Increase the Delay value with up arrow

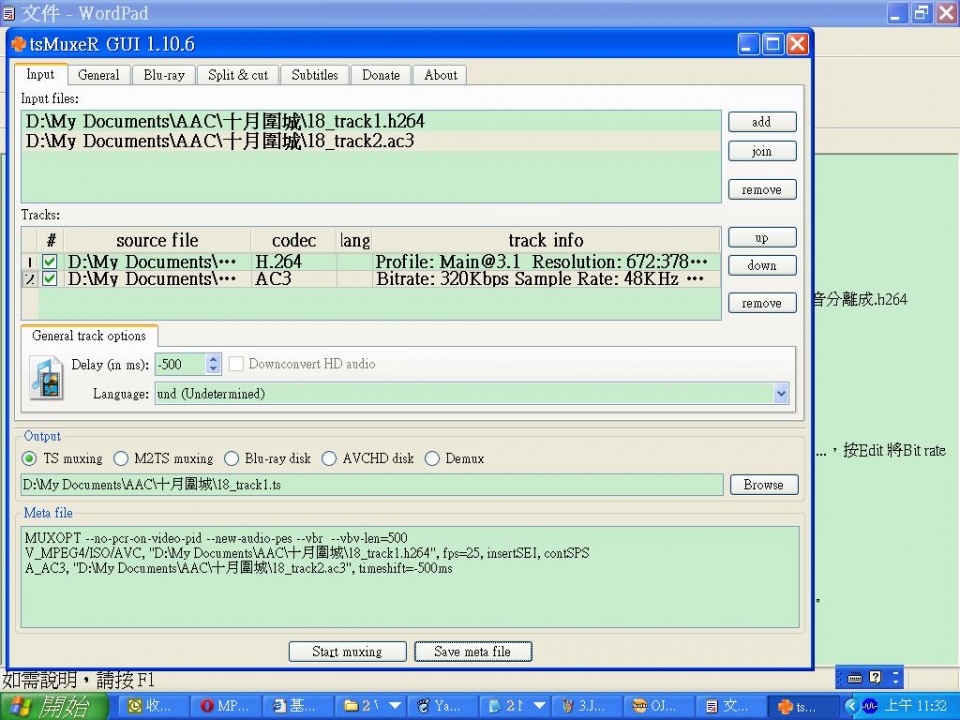pyautogui.click(x=213, y=360)
